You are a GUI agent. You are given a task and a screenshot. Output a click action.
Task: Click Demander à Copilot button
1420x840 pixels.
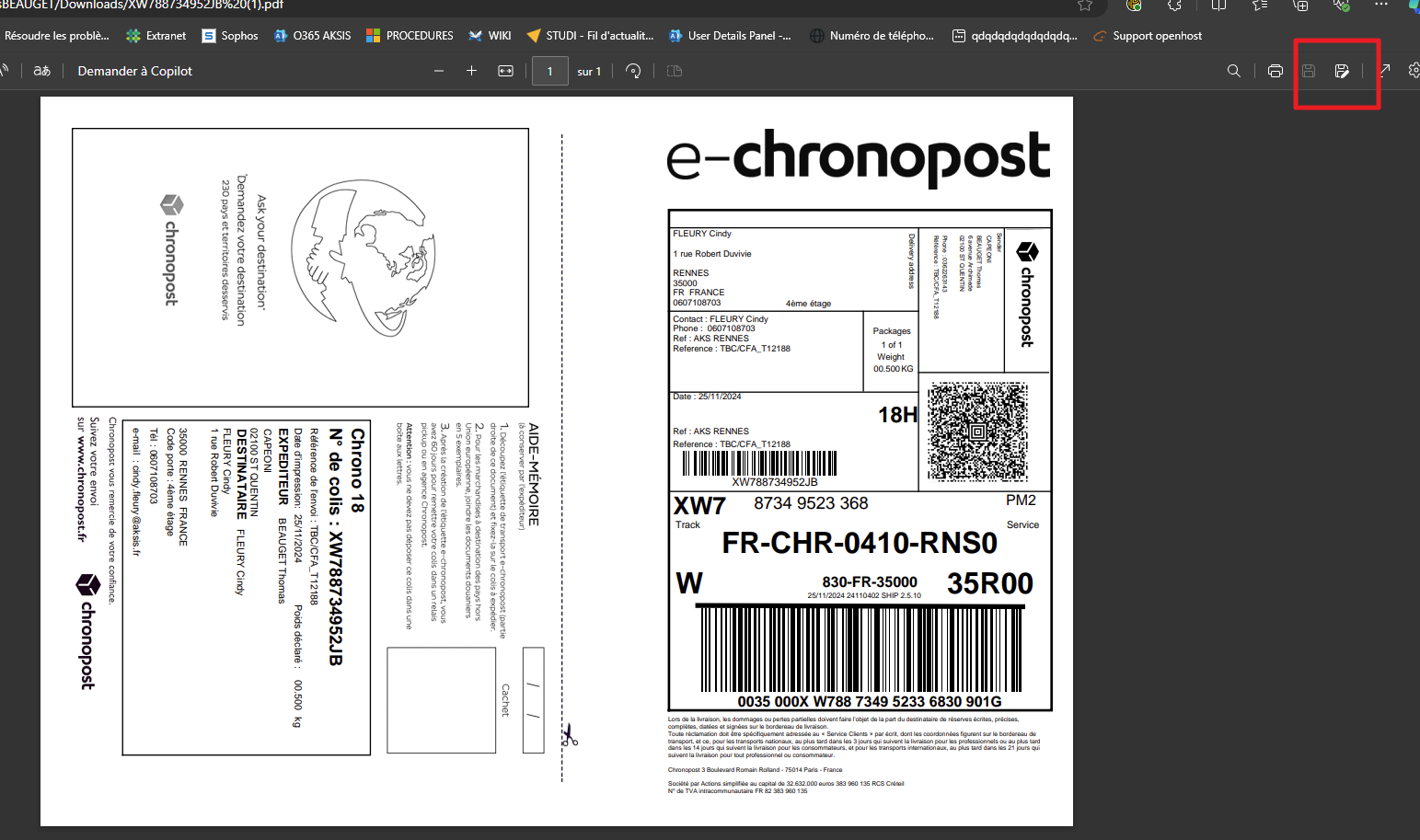coord(135,71)
